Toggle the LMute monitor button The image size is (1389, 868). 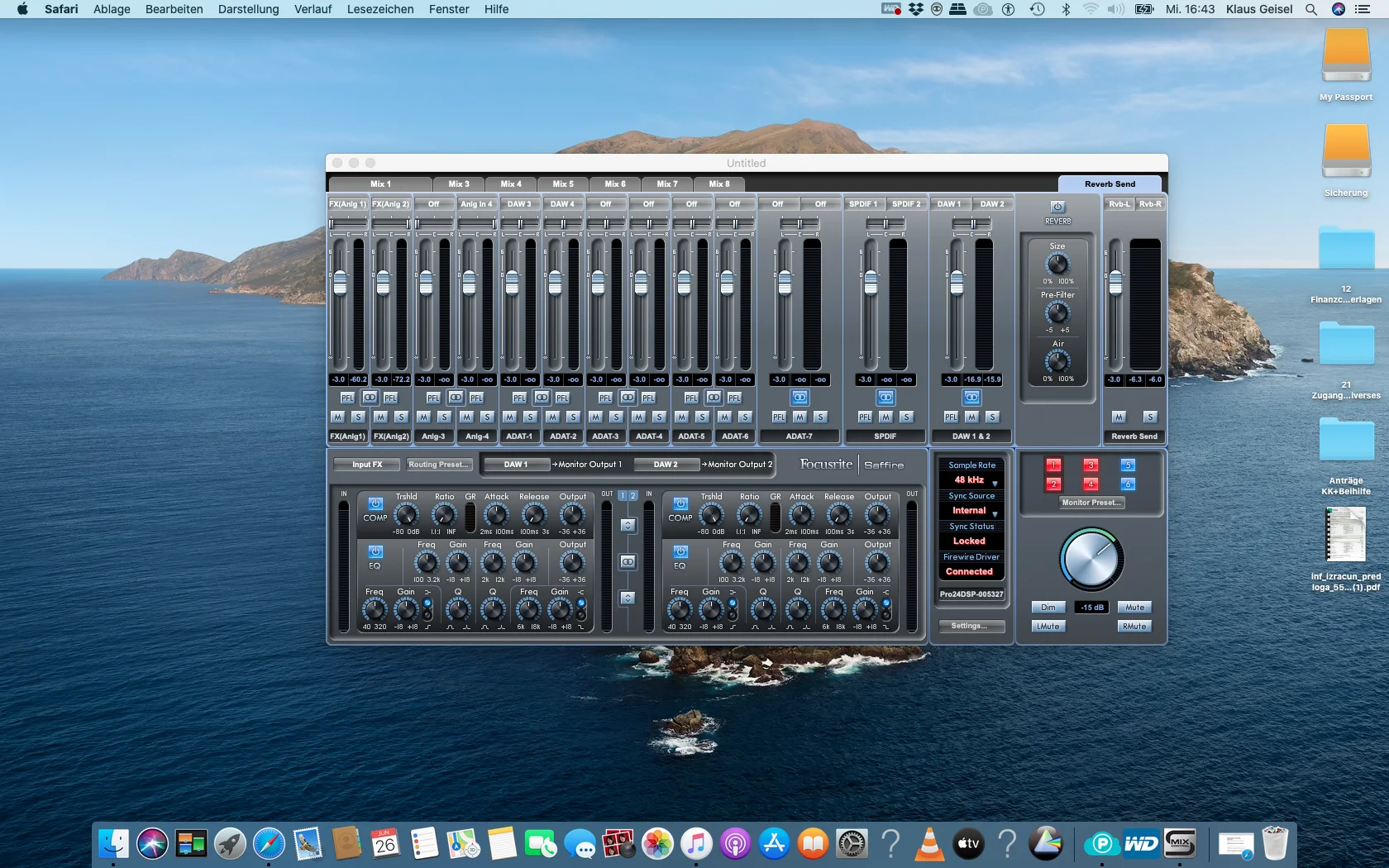tap(1048, 627)
